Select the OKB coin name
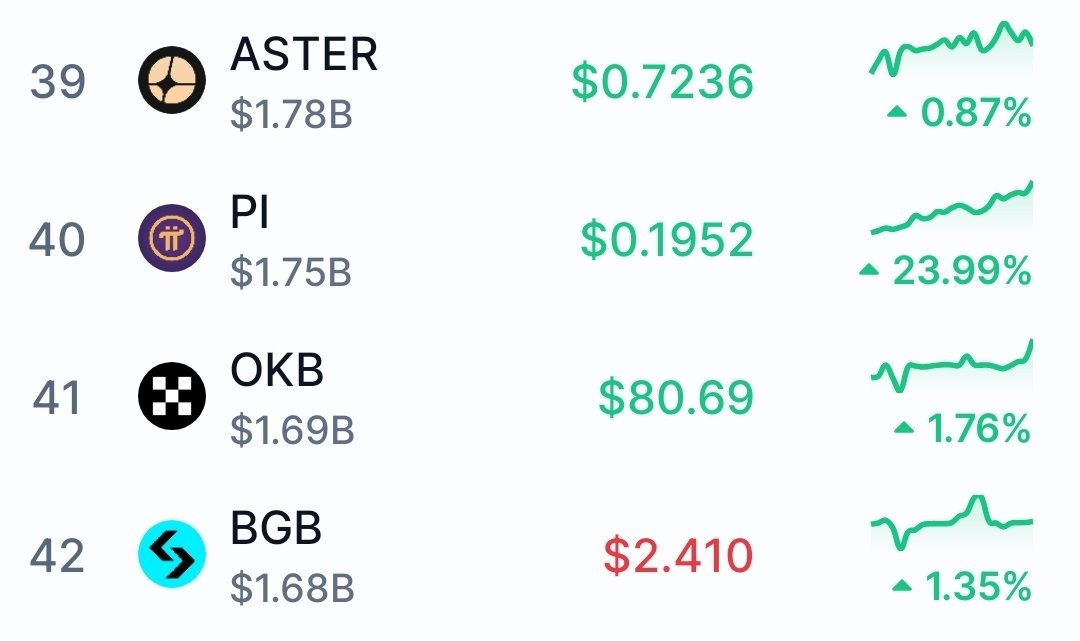The width and height of the screenshot is (1080, 641). click(277, 370)
